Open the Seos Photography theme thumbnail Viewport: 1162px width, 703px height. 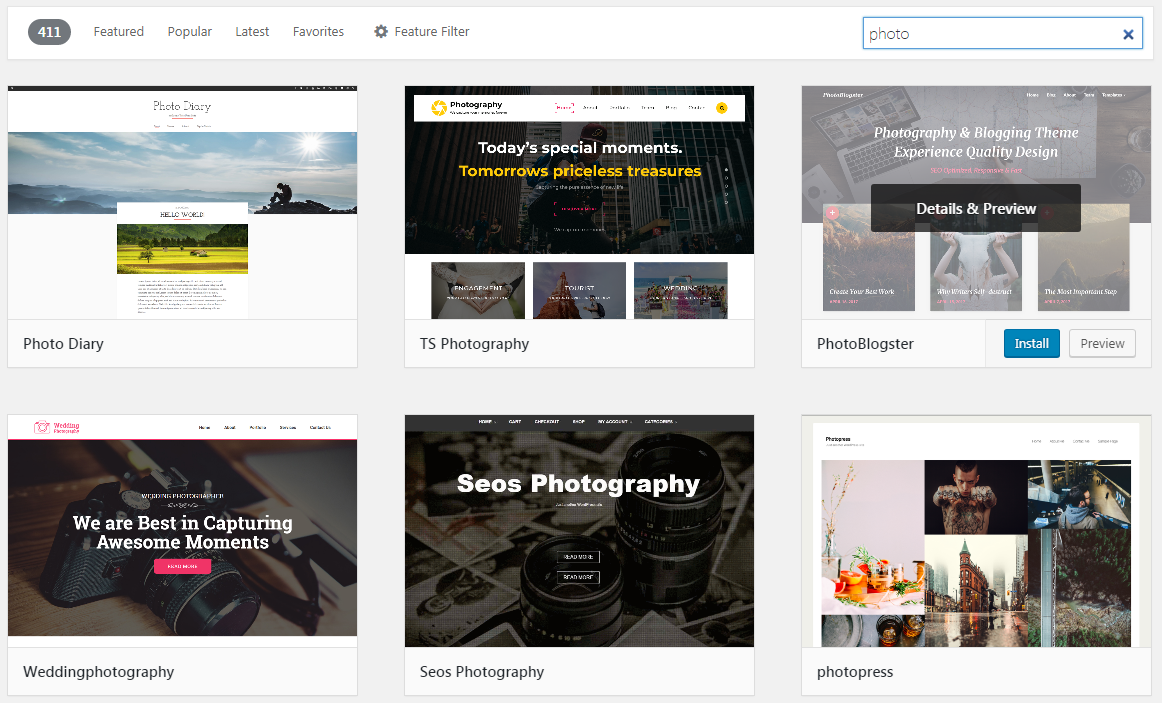(579, 530)
